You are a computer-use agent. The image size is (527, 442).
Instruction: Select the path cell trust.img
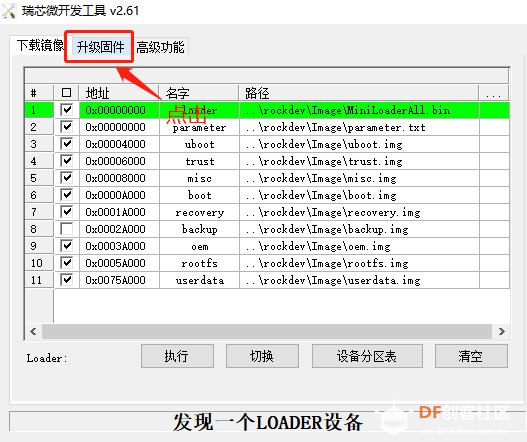click(359, 161)
